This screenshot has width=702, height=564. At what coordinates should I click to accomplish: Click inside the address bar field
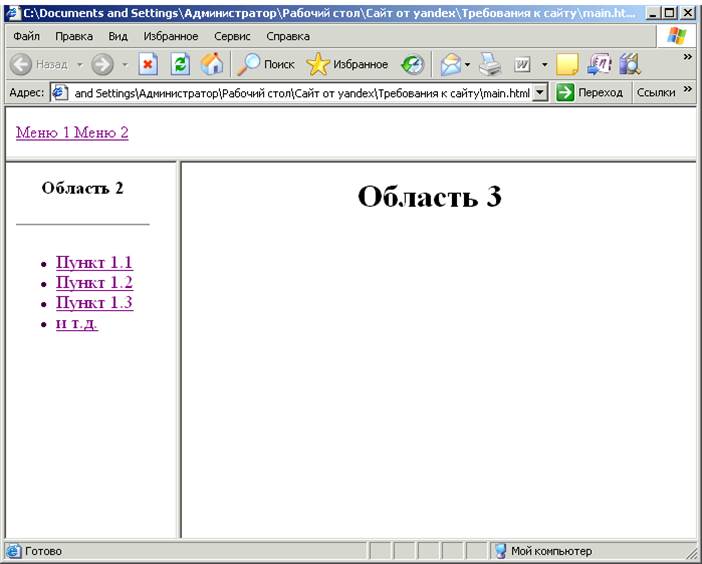(300, 92)
